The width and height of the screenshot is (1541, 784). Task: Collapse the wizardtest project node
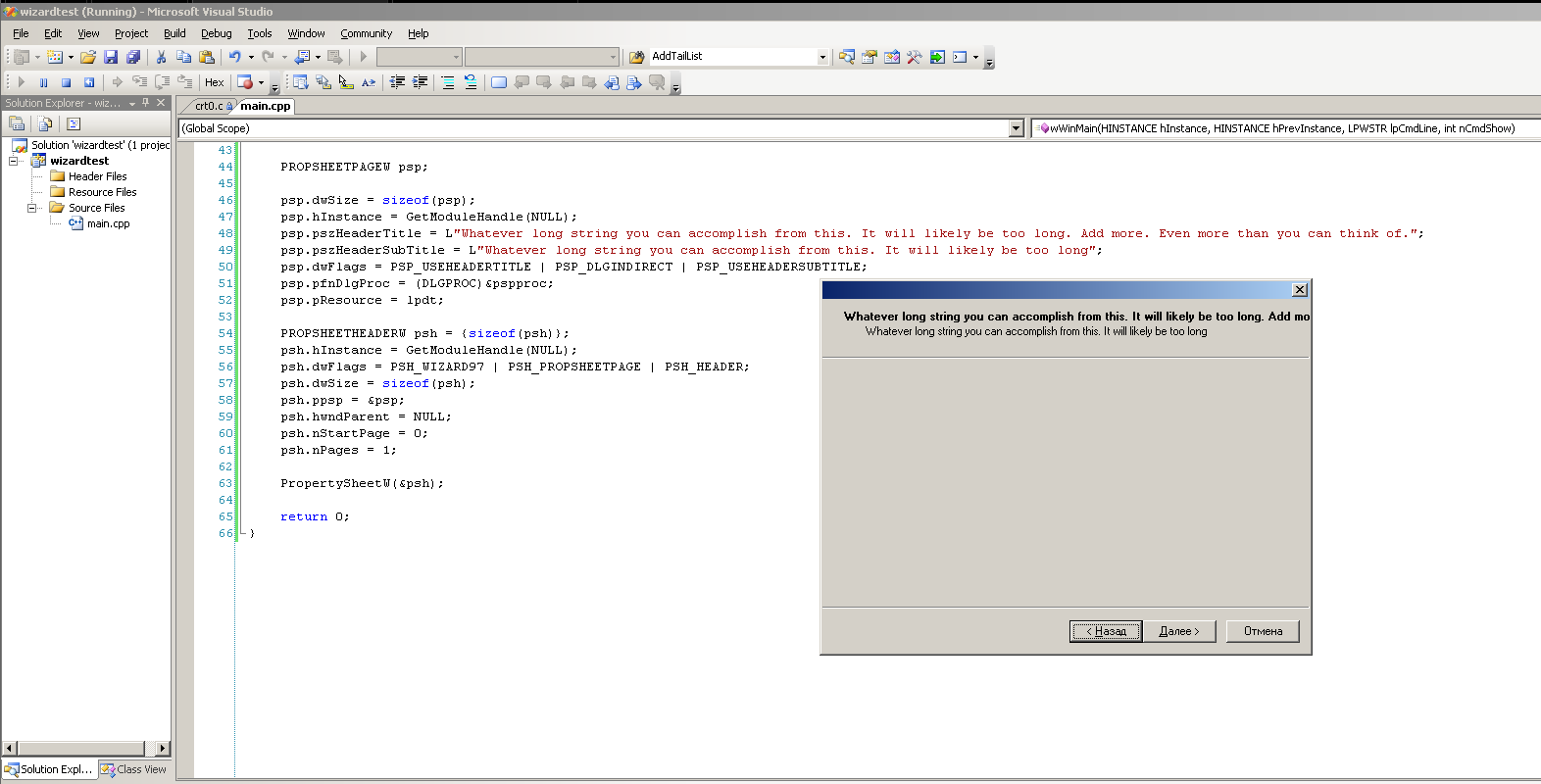[14, 161]
